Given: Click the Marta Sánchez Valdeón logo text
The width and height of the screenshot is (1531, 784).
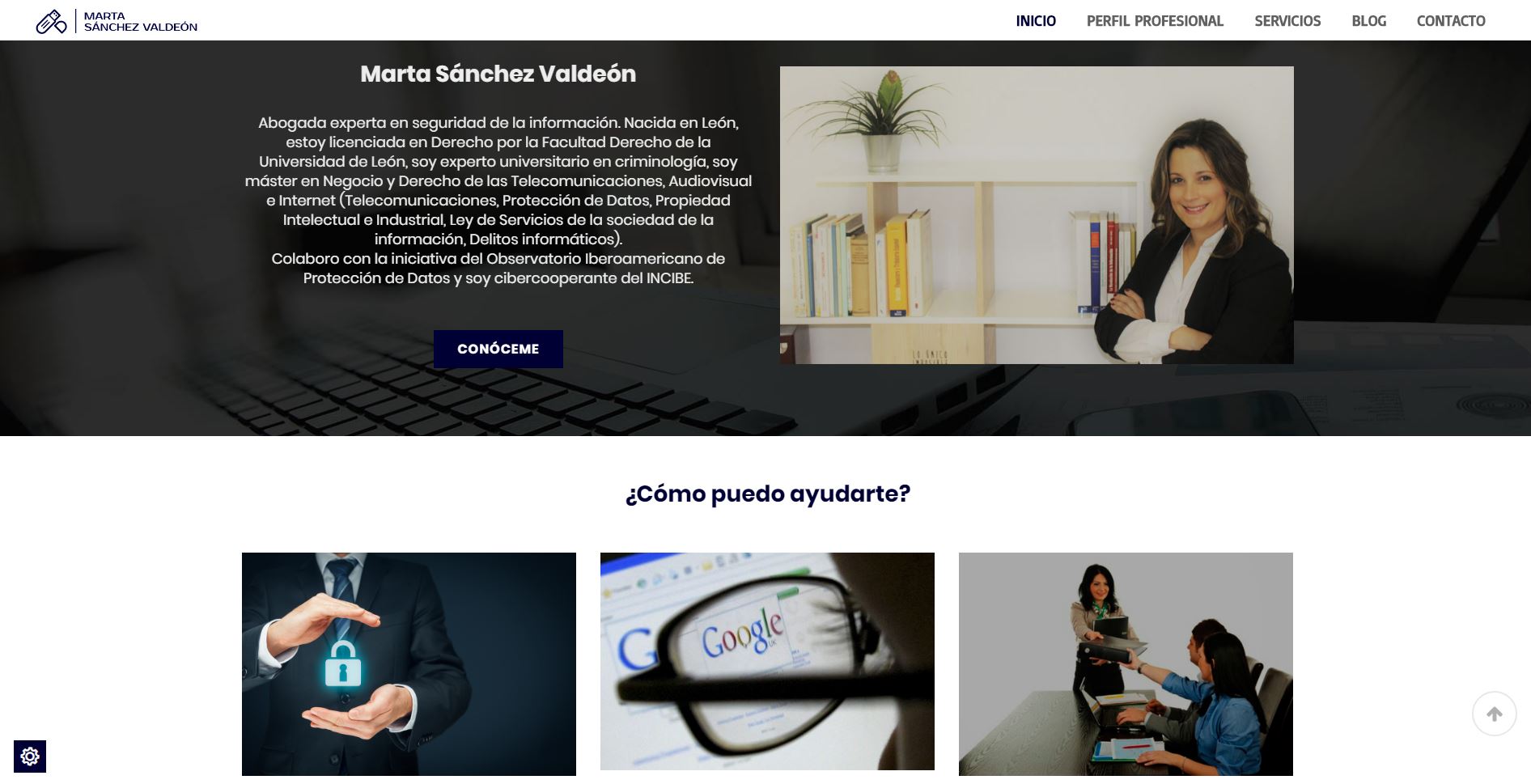Looking at the screenshot, I should [141, 21].
